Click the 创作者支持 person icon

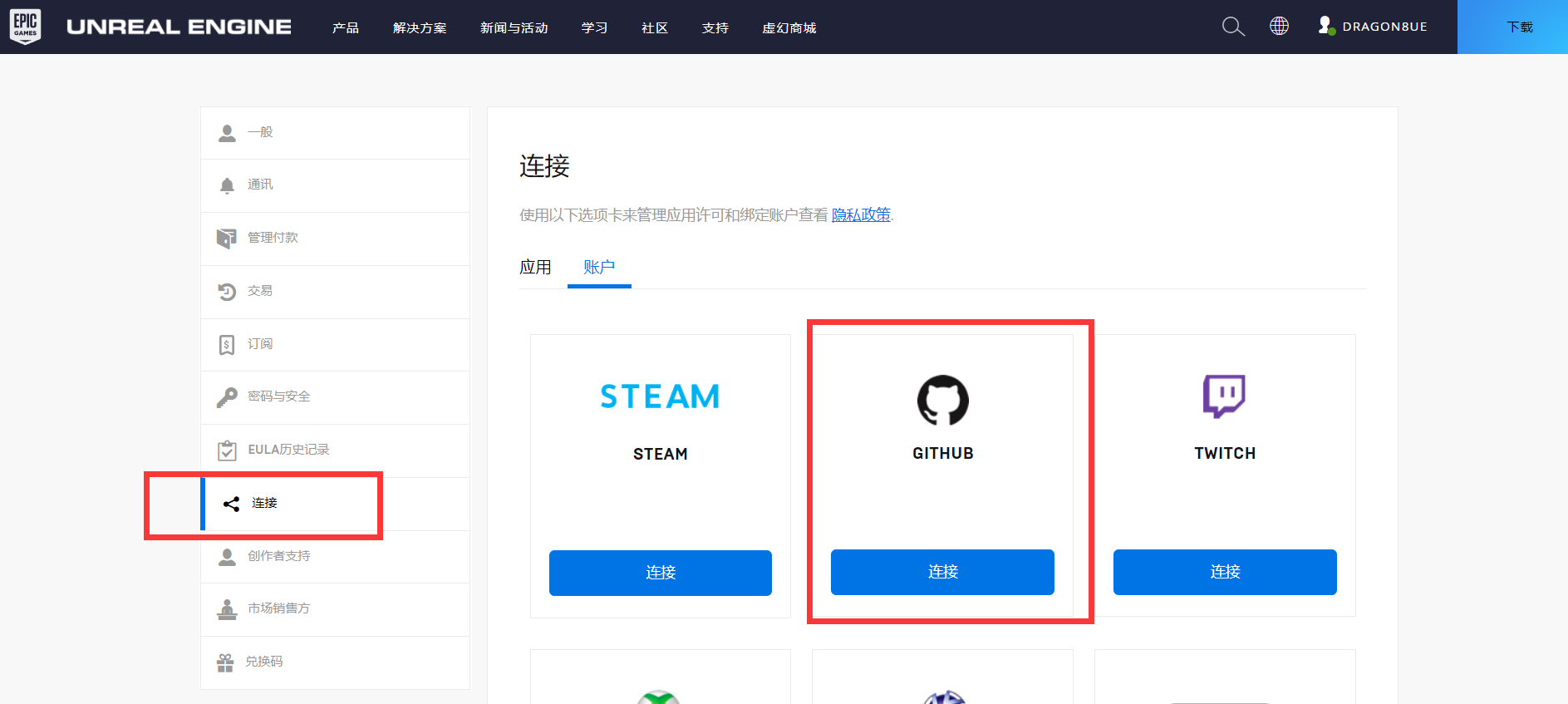tap(227, 557)
